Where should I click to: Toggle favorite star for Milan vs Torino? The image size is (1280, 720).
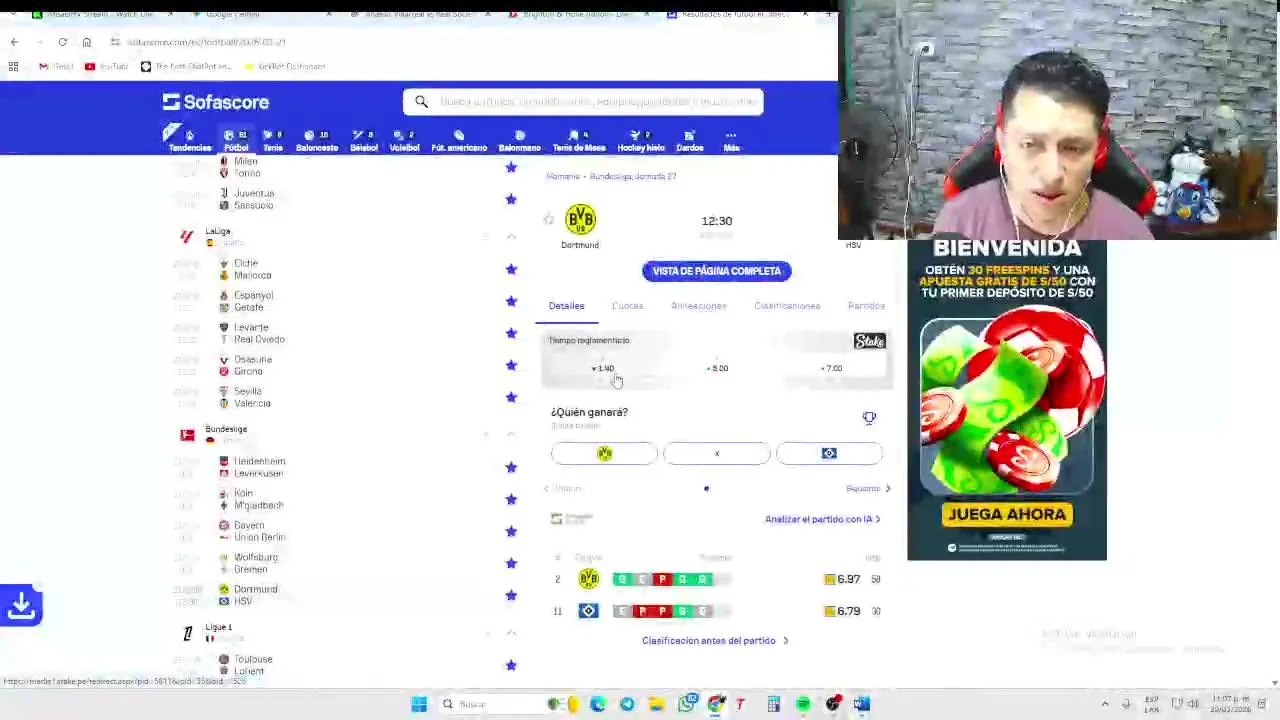[511, 167]
